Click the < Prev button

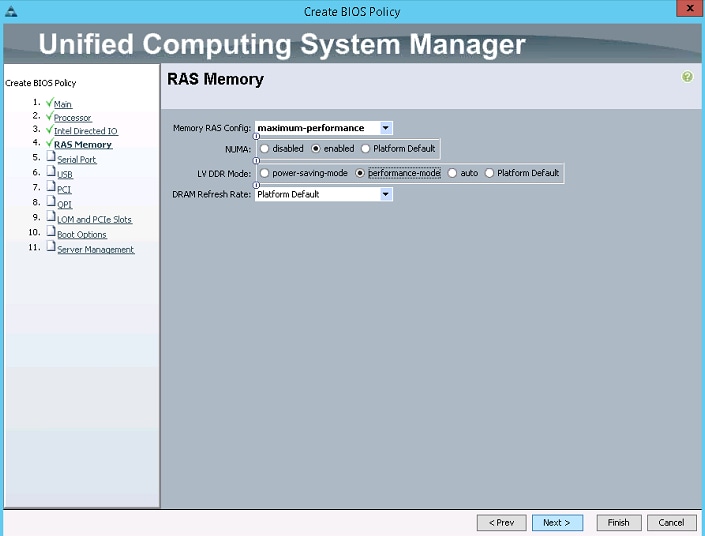pos(501,523)
